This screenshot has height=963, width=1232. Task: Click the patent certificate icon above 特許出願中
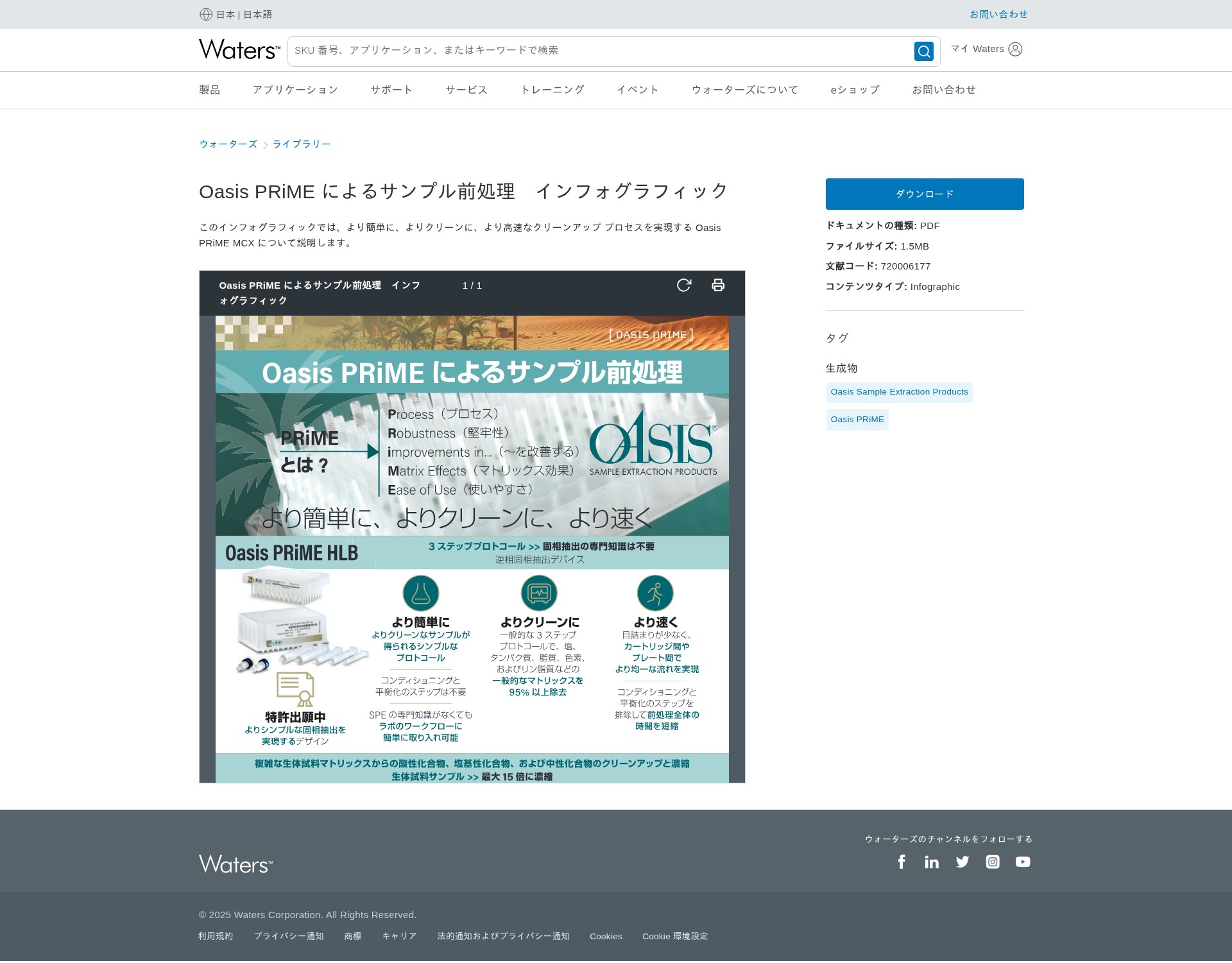295,689
